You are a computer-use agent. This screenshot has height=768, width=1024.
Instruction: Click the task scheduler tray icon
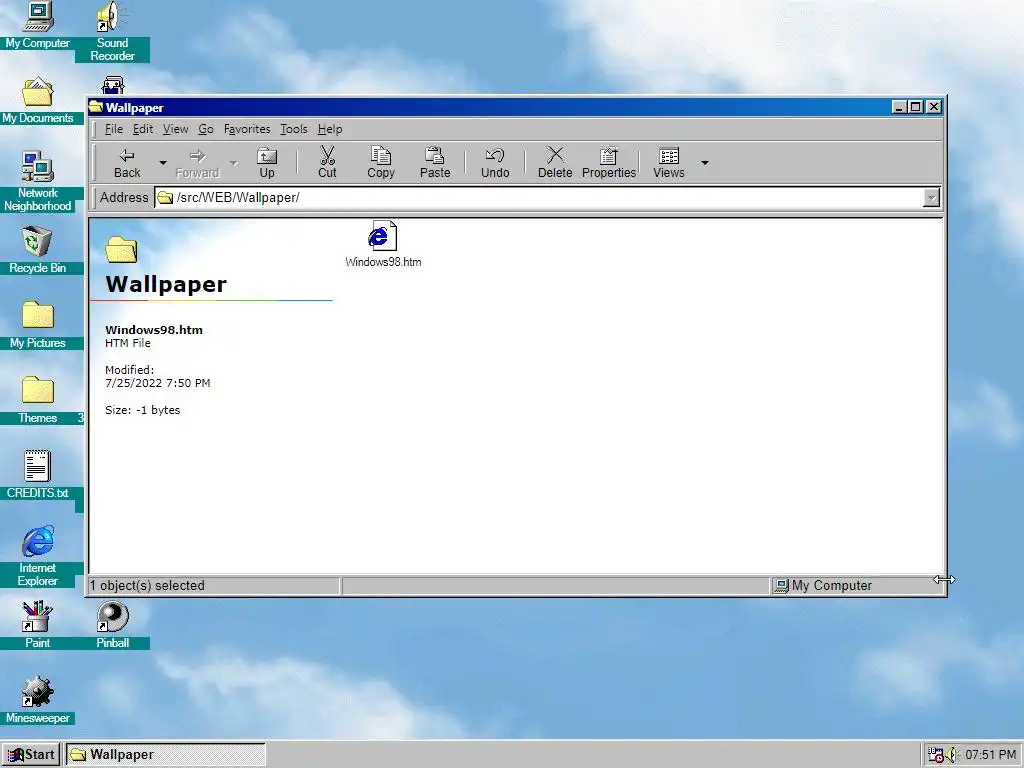click(x=936, y=754)
